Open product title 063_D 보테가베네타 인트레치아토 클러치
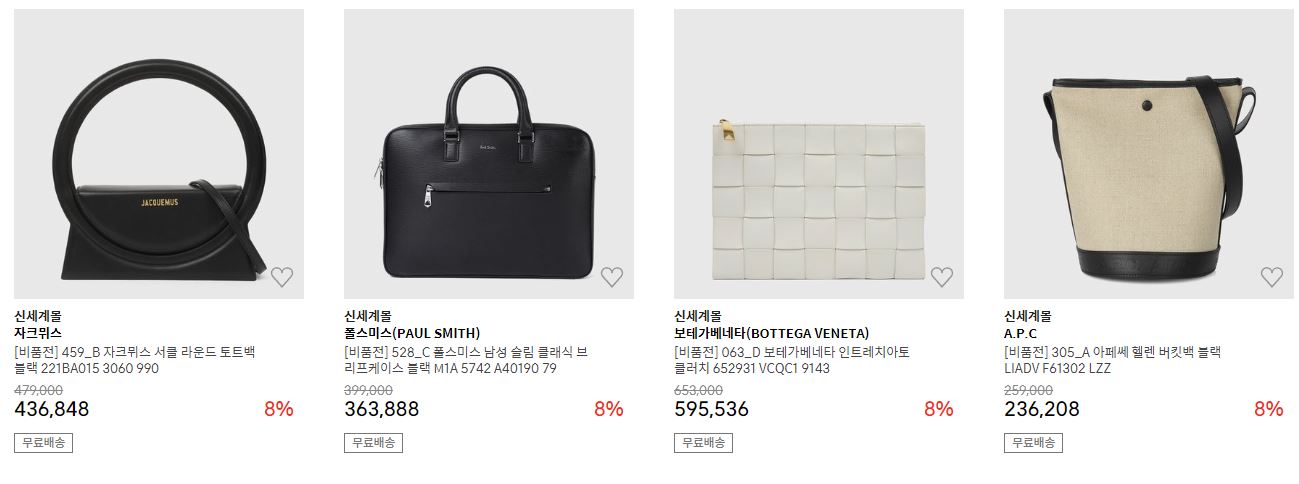 (x=791, y=360)
